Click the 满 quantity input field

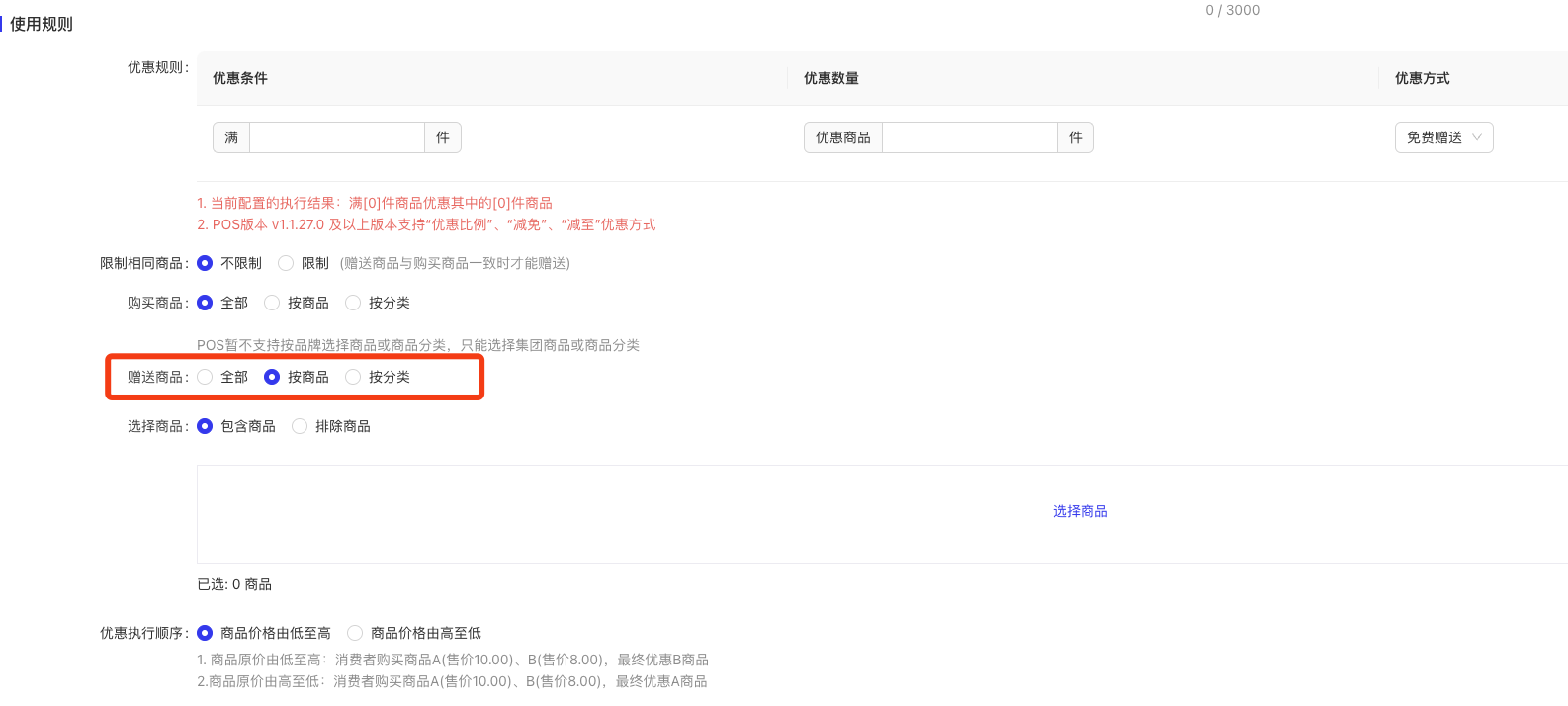pos(336,137)
